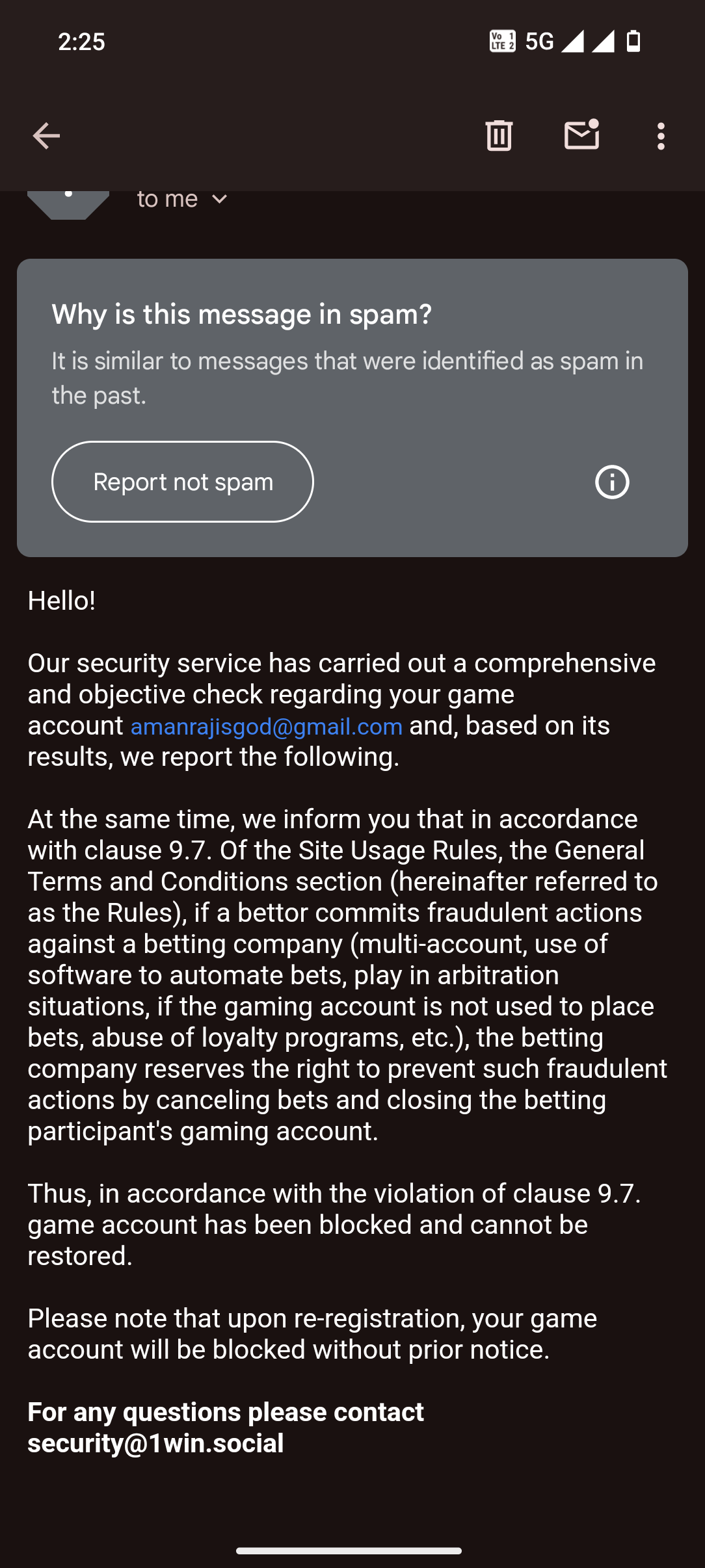
Task: Tap the re-registration warning paragraph
Action: [x=312, y=1334]
